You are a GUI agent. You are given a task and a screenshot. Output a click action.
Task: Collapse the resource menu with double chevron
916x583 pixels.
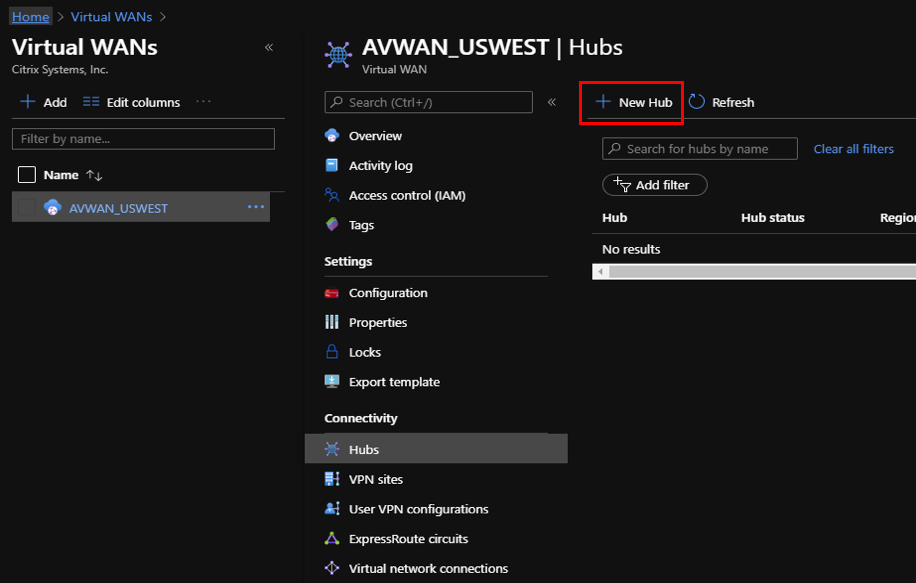(x=551, y=102)
